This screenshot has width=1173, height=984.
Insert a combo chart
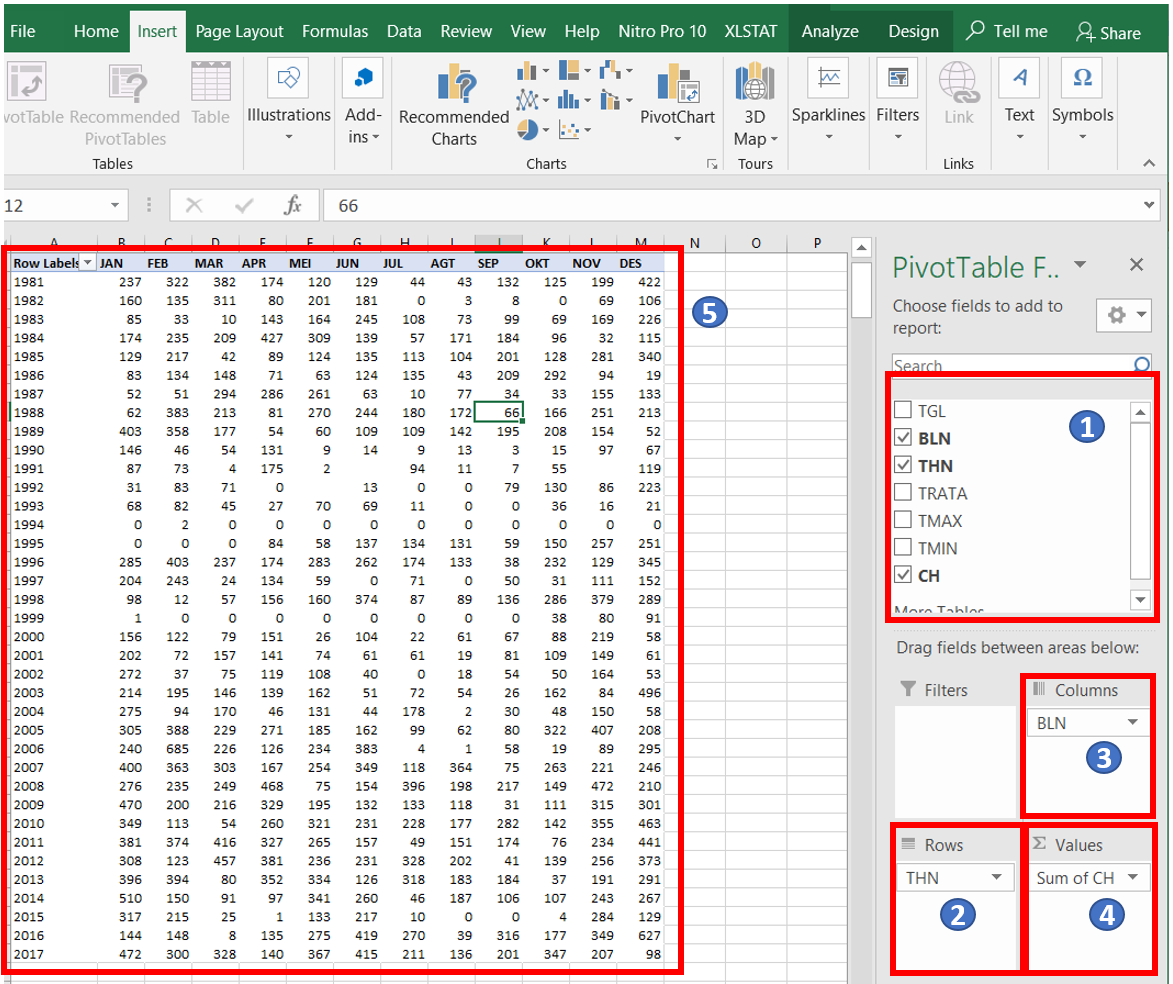616,100
